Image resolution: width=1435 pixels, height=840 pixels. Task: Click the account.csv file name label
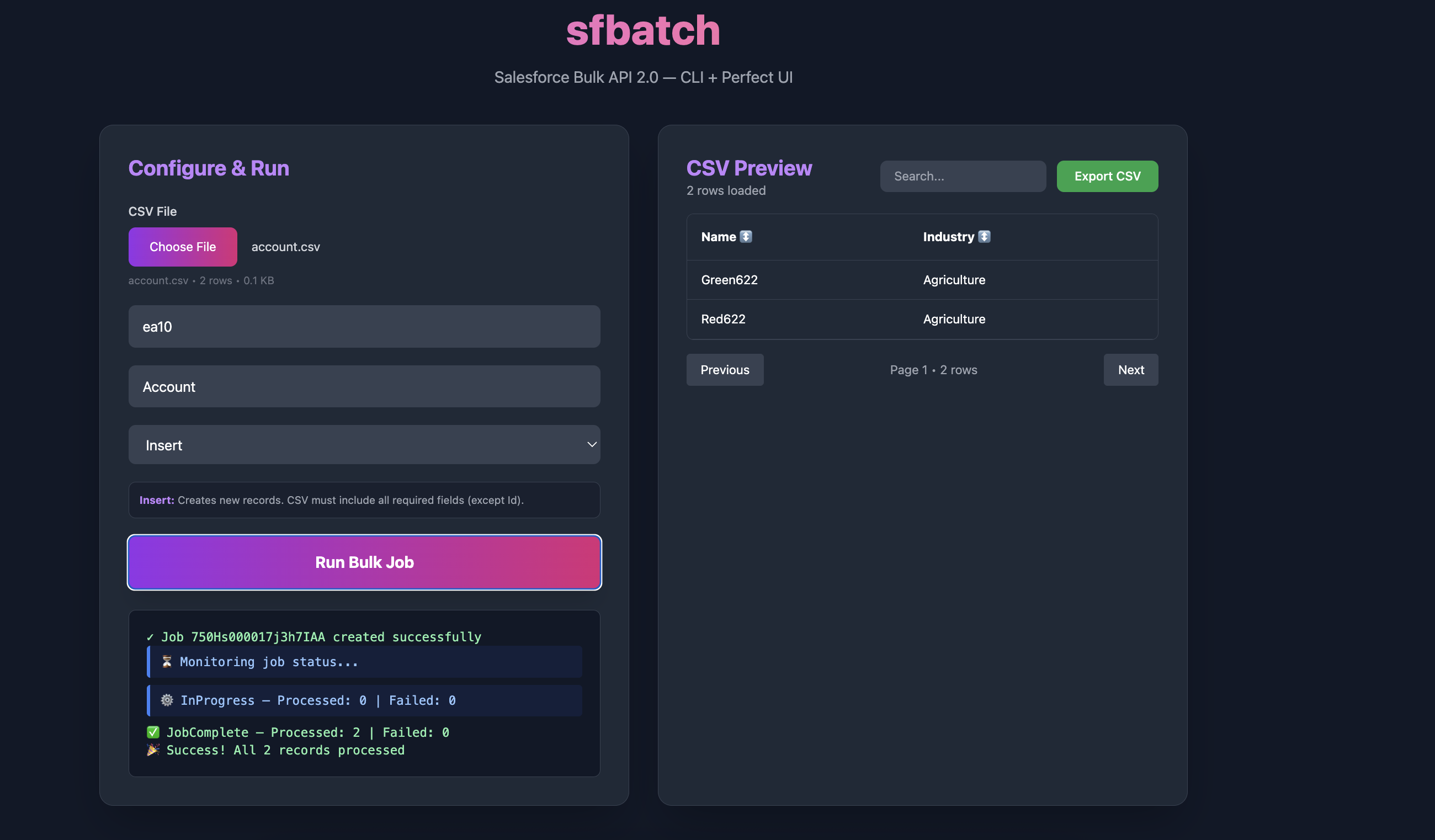285,247
